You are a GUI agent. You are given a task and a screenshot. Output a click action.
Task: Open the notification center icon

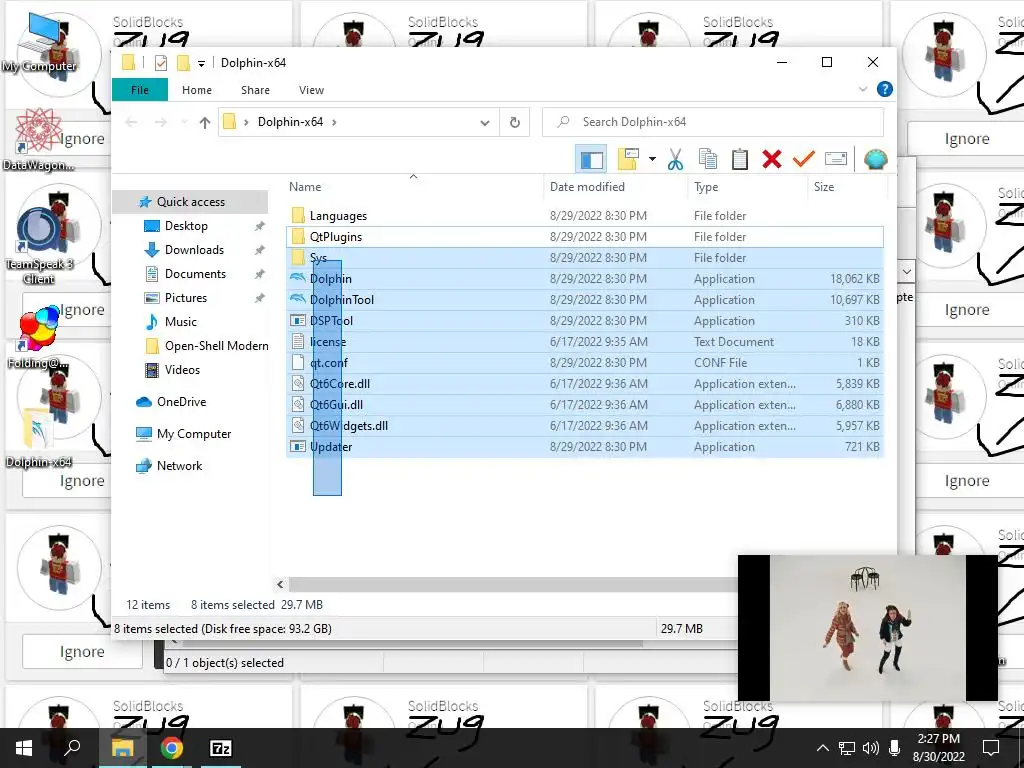point(991,748)
